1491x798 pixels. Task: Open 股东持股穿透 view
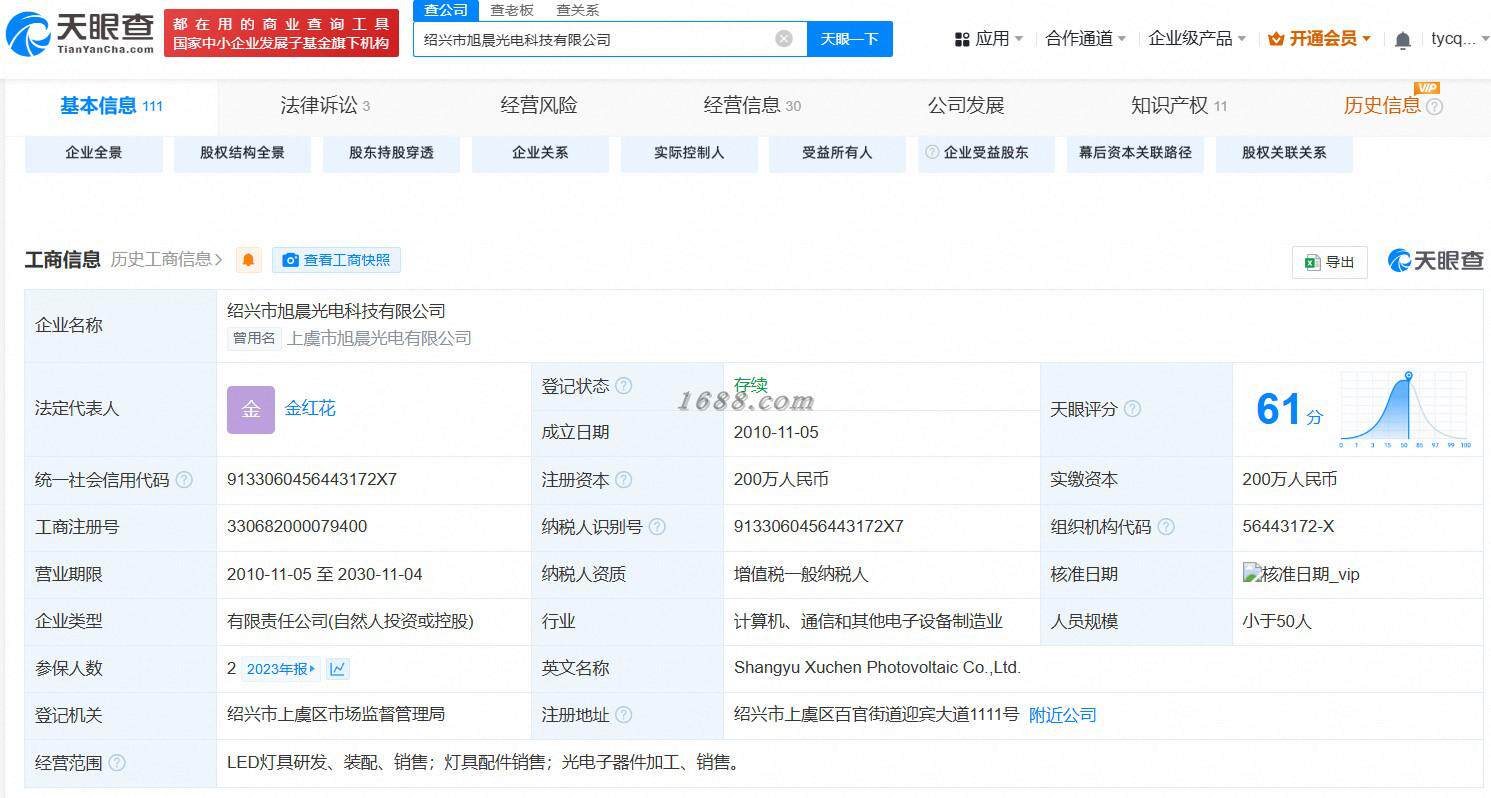[391, 153]
